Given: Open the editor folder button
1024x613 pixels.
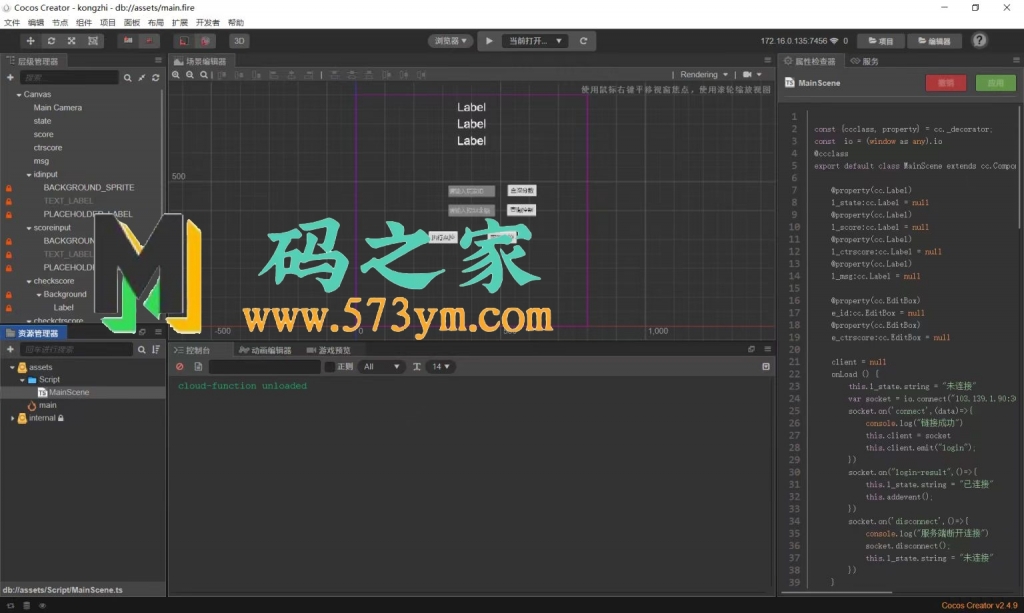Looking at the screenshot, I should (935, 41).
